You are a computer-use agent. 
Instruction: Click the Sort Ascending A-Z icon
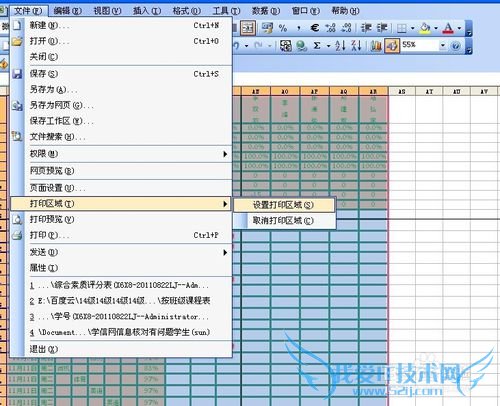[x=340, y=45]
